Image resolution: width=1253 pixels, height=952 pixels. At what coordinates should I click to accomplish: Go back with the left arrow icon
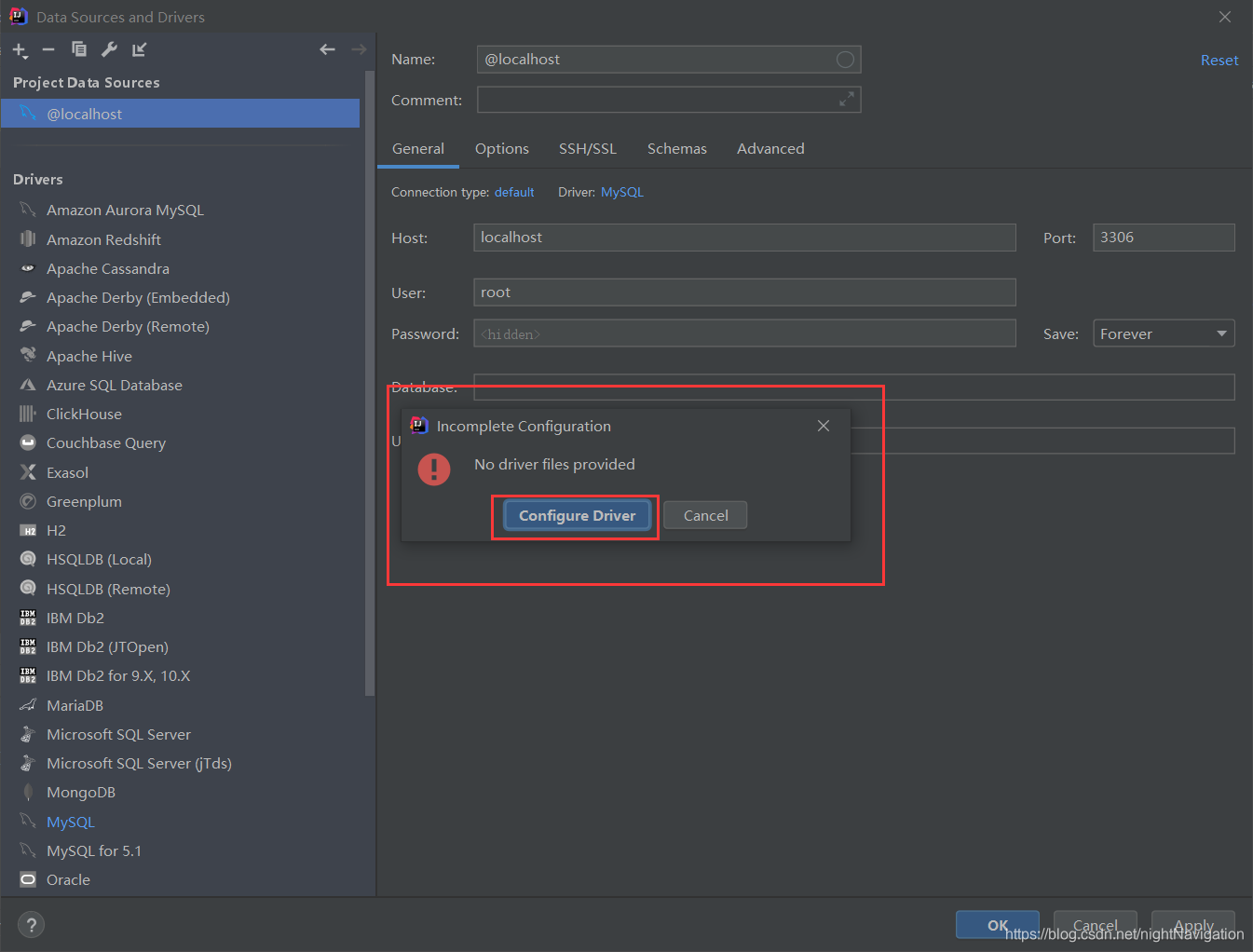coord(327,49)
